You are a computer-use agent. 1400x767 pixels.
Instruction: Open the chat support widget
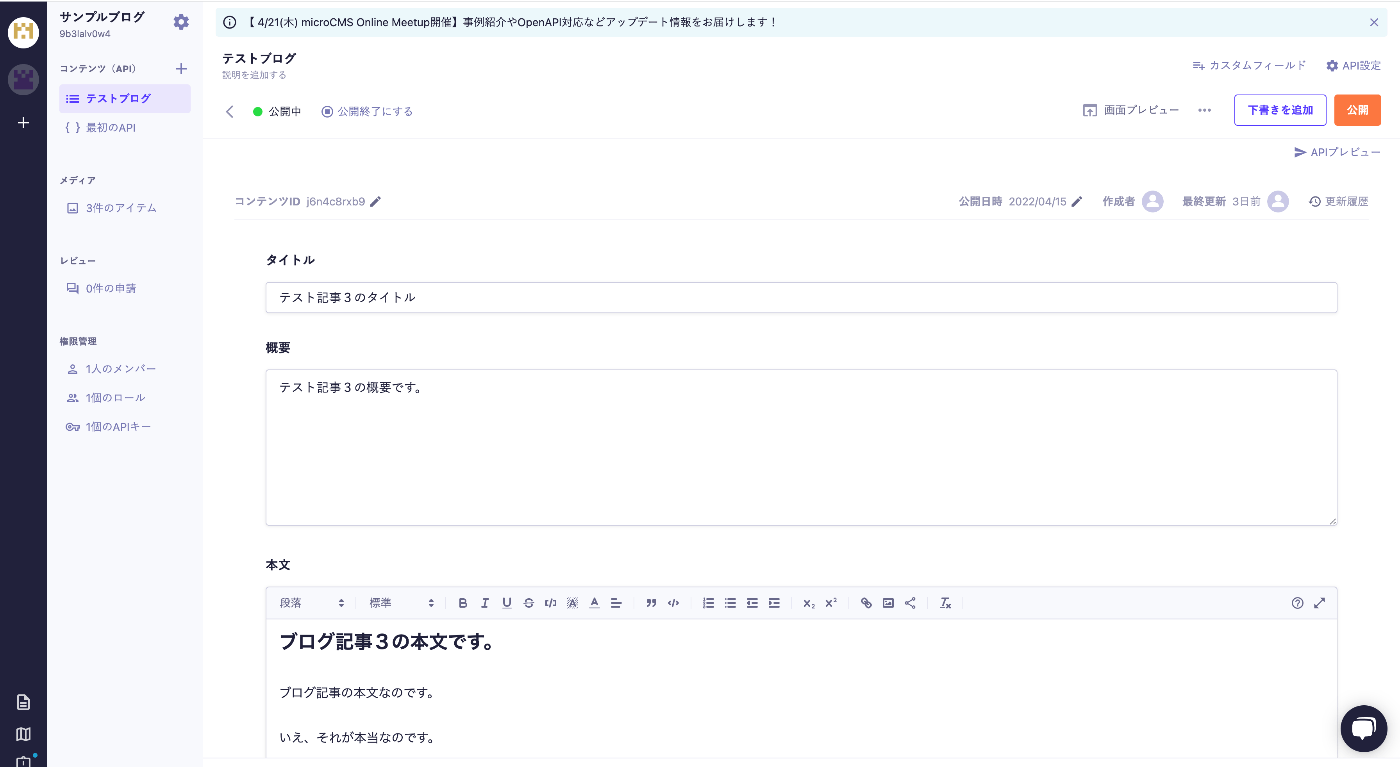click(1363, 728)
